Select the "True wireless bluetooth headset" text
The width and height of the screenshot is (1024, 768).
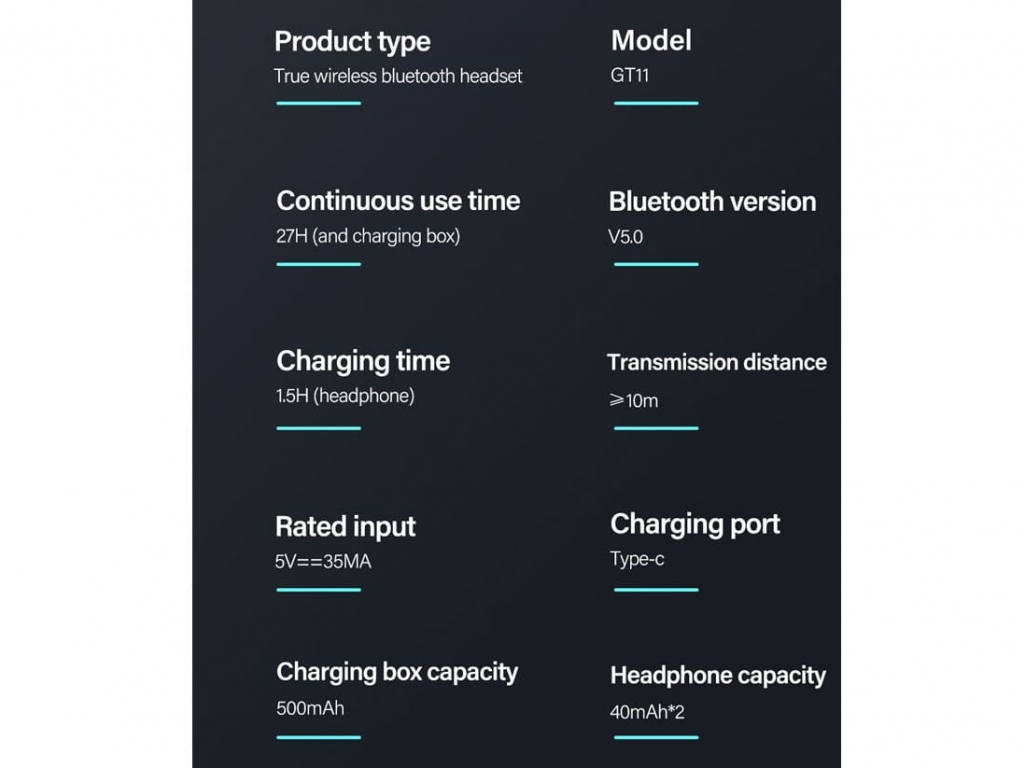tap(398, 76)
